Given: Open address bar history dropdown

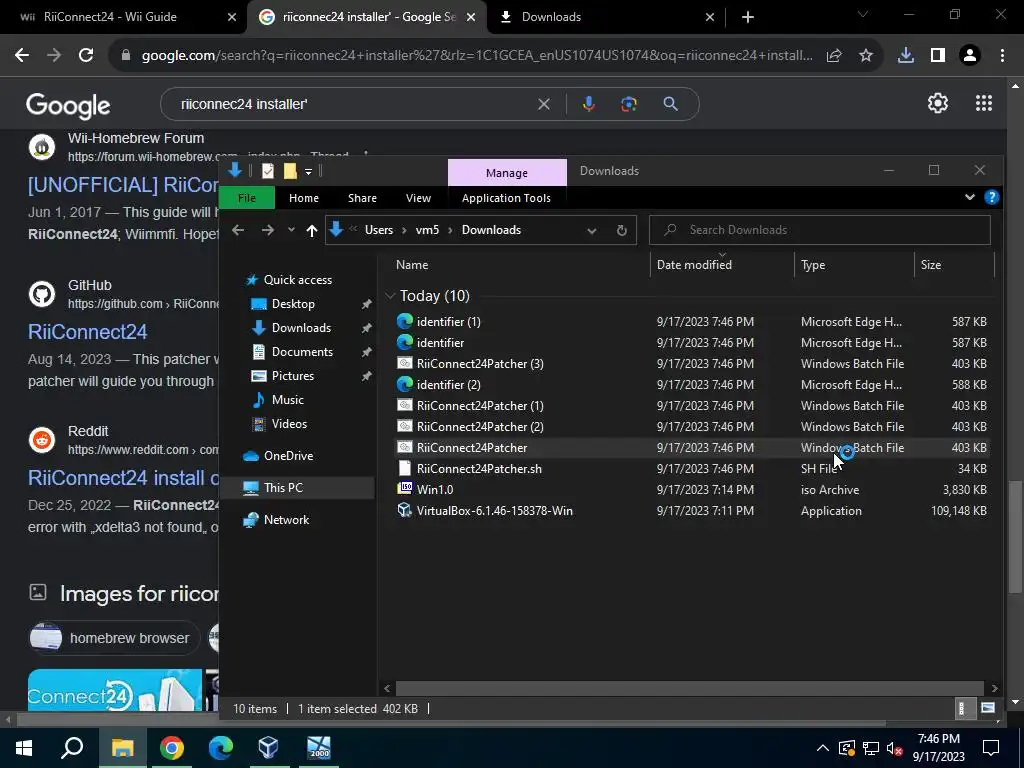Looking at the screenshot, I should point(591,231).
